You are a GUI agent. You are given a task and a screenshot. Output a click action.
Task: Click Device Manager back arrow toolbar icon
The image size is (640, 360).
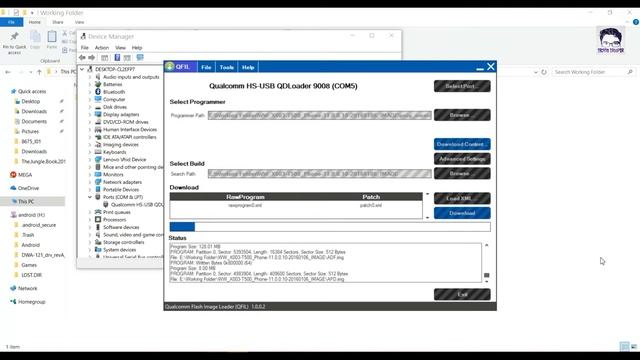(x=82, y=58)
